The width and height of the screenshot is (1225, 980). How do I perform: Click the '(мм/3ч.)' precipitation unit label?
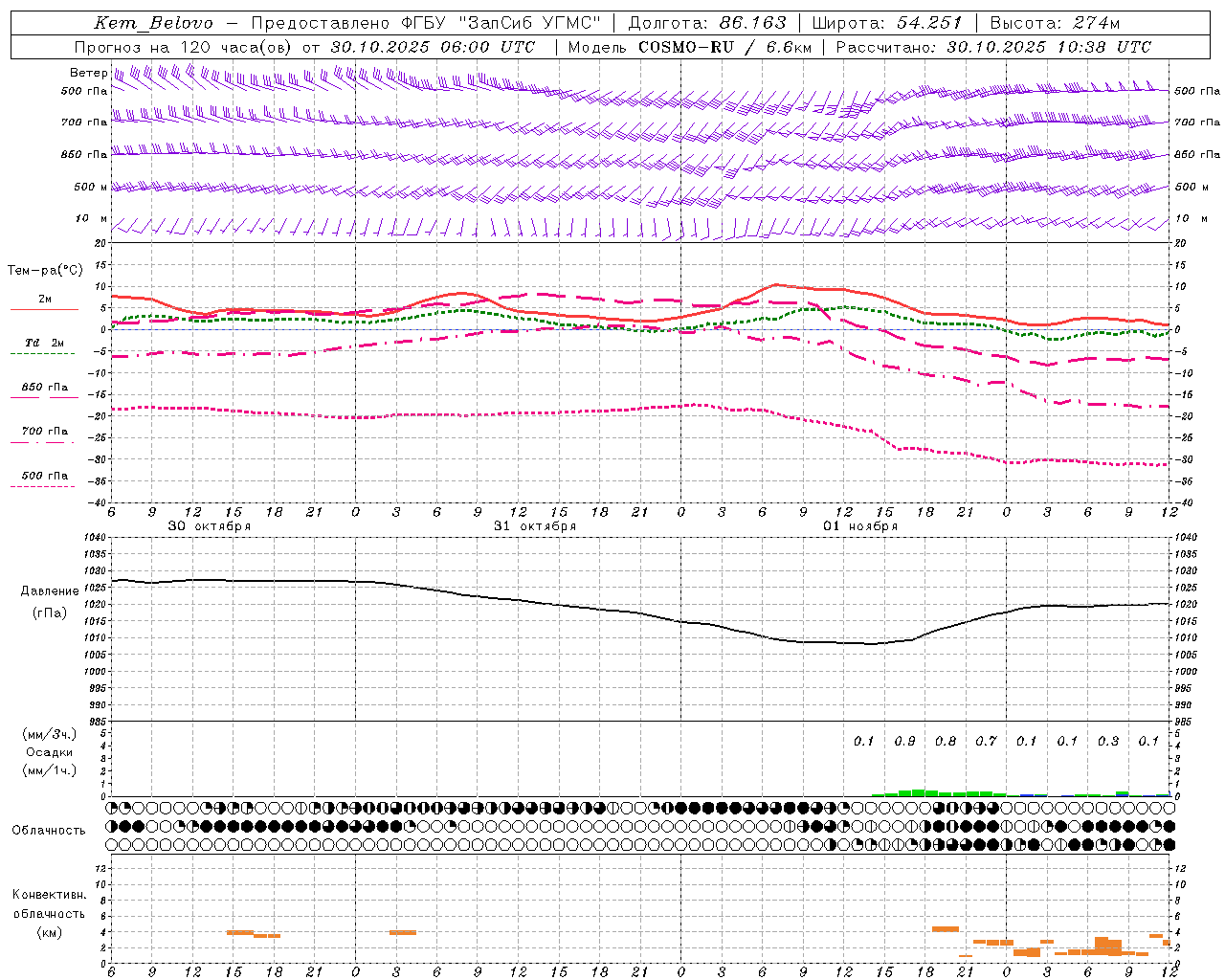pos(50,734)
